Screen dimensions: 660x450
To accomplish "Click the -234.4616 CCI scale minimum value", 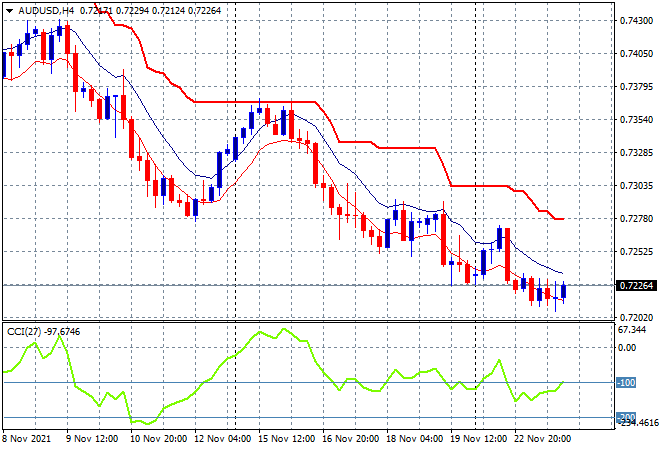I will pyautogui.click(x=637, y=423).
